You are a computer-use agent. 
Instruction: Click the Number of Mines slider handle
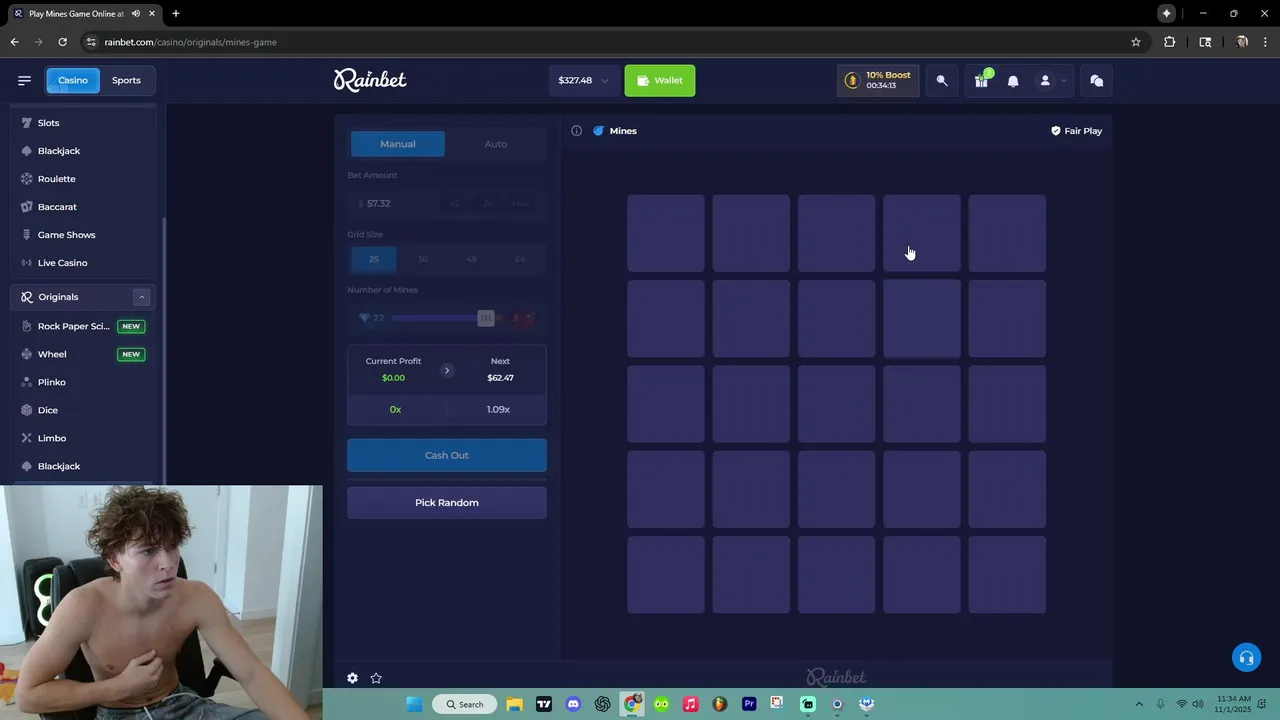[x=486, y=318]
